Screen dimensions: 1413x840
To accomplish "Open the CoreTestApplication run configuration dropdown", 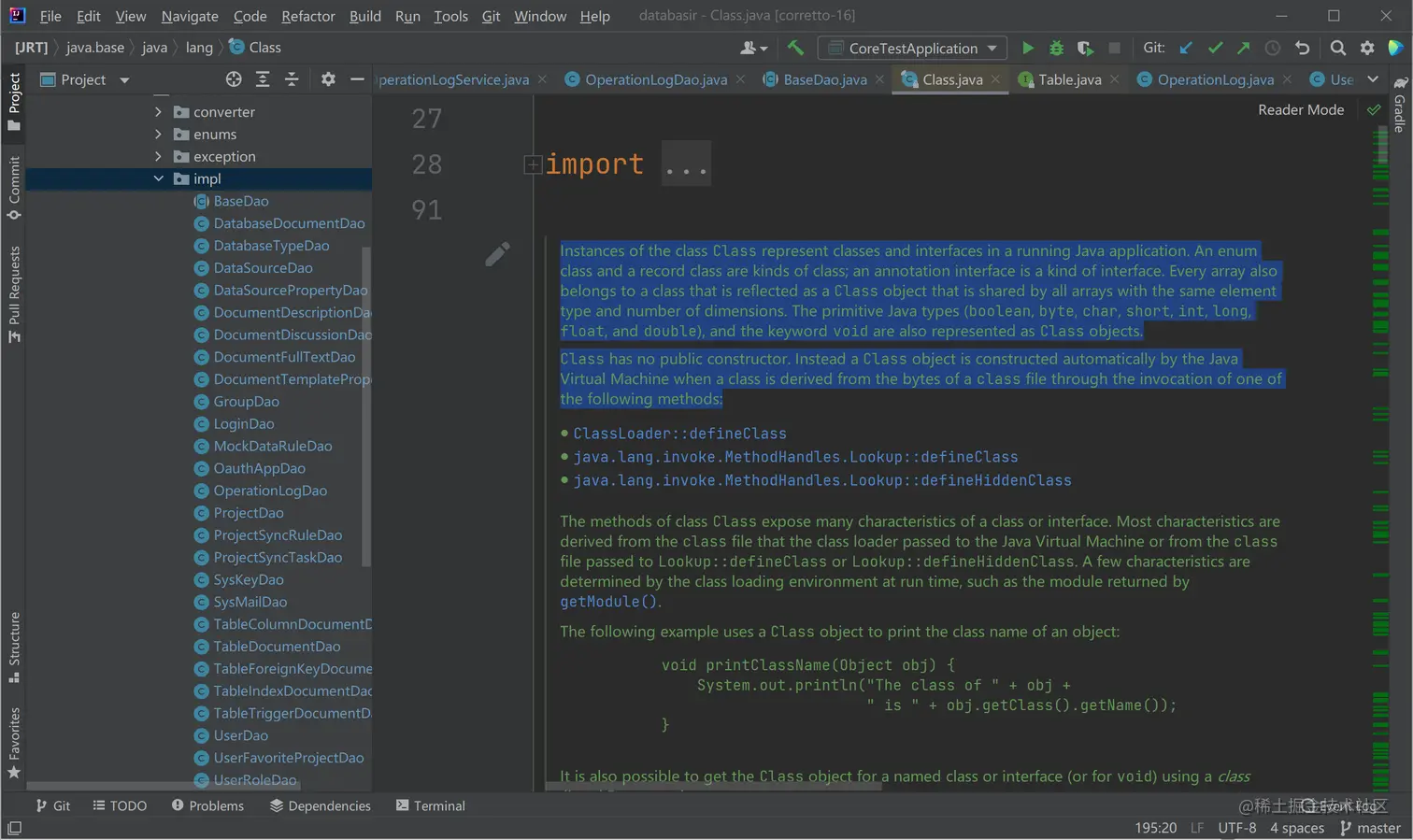I will [x=913, y=48].
